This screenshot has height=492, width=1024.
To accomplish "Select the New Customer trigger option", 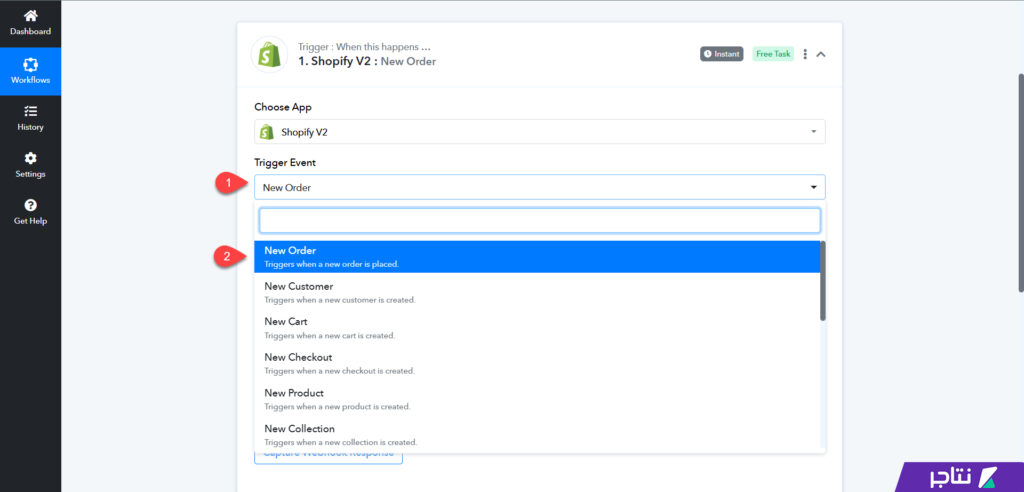I will click(537, 293).
